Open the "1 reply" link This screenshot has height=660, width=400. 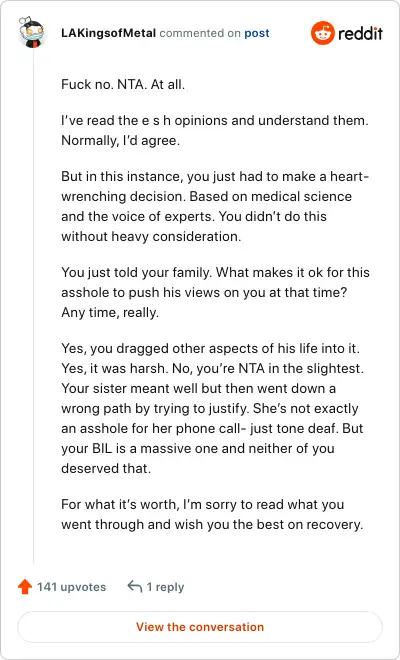click(x=165, y=587)
